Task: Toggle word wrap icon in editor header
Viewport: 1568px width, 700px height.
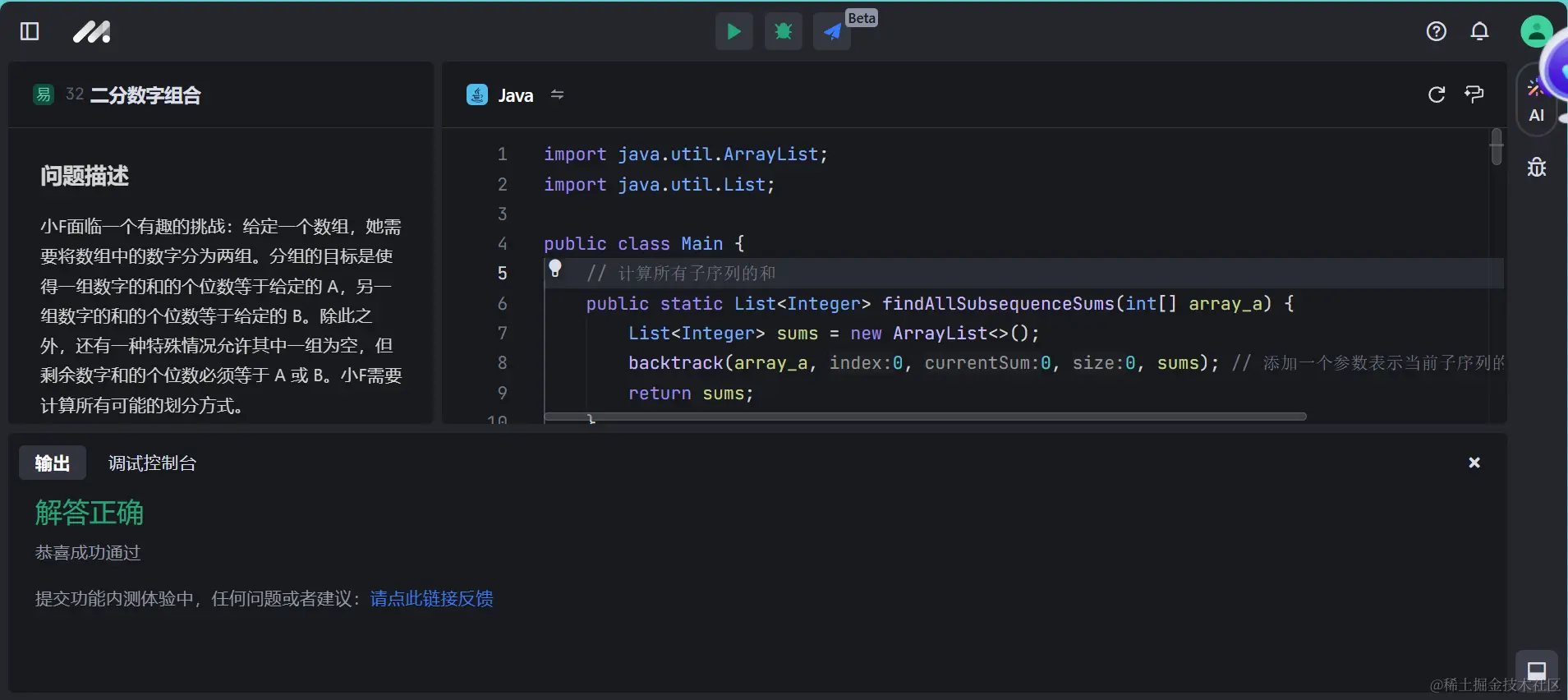Action: tap(1474, 94)
